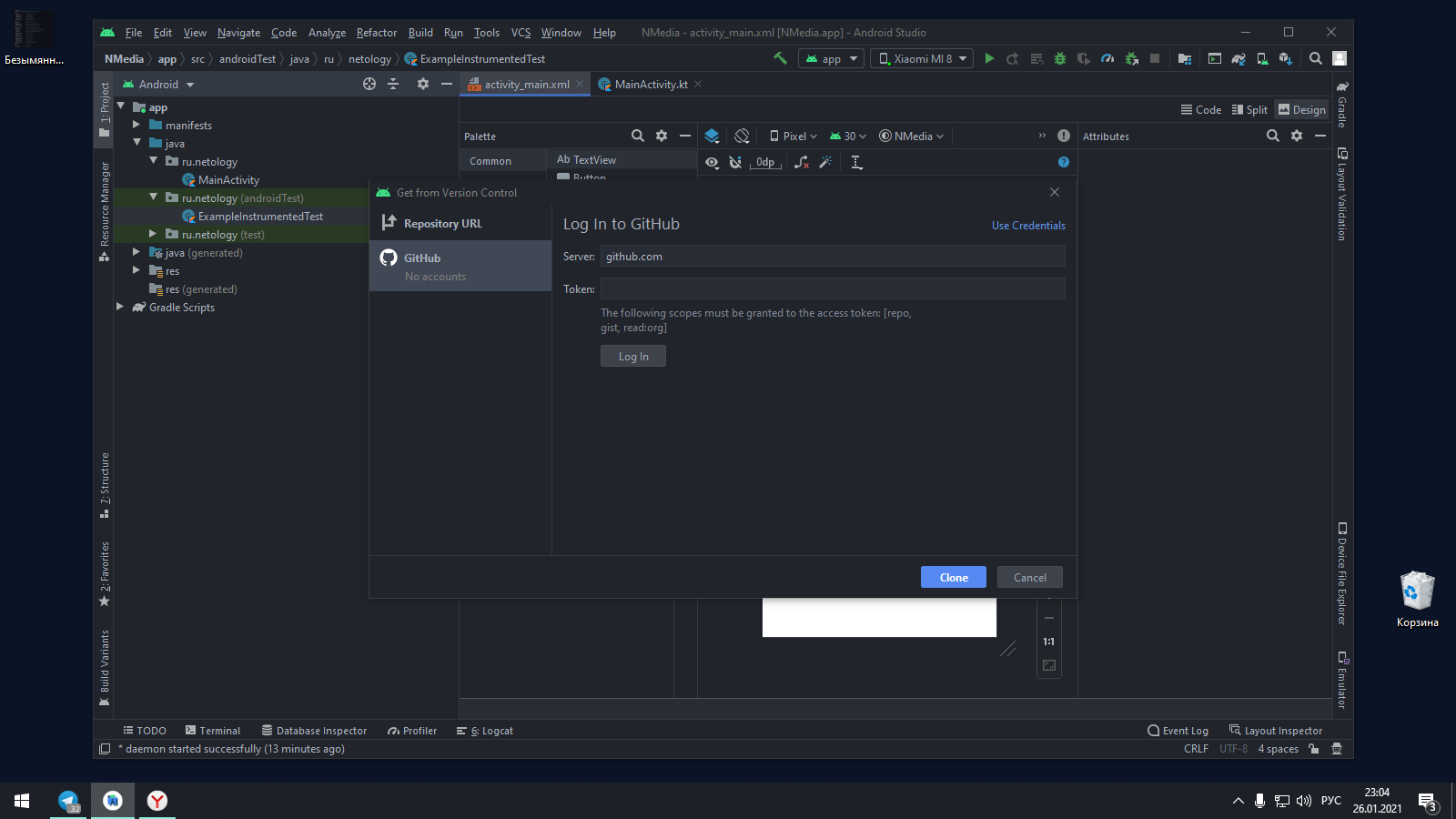Open the Terminal tool window
Screen dimensions: 1456x819
click(213, 730)
